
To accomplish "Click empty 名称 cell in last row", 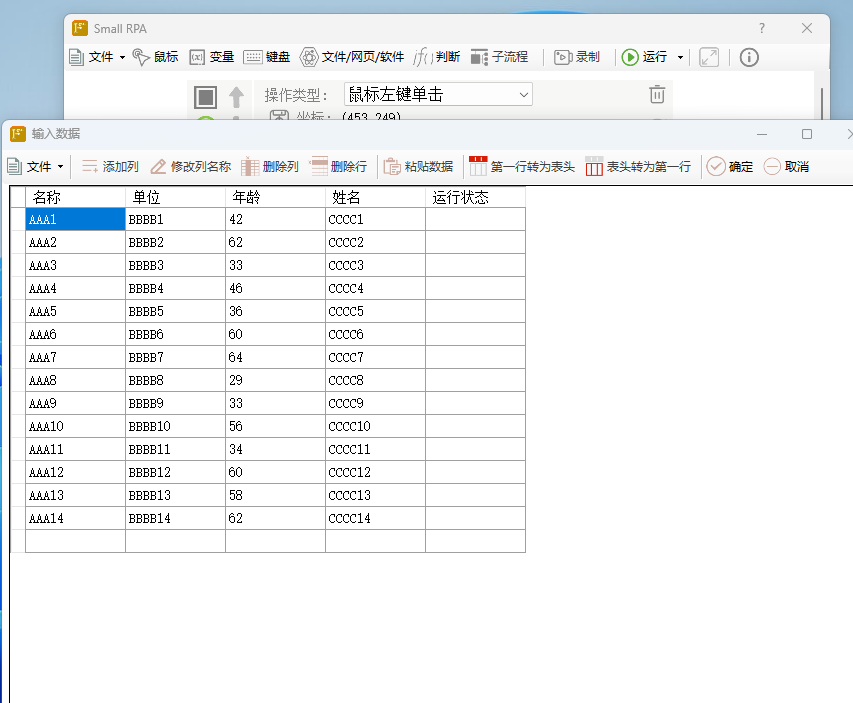I will pos(75,541).
